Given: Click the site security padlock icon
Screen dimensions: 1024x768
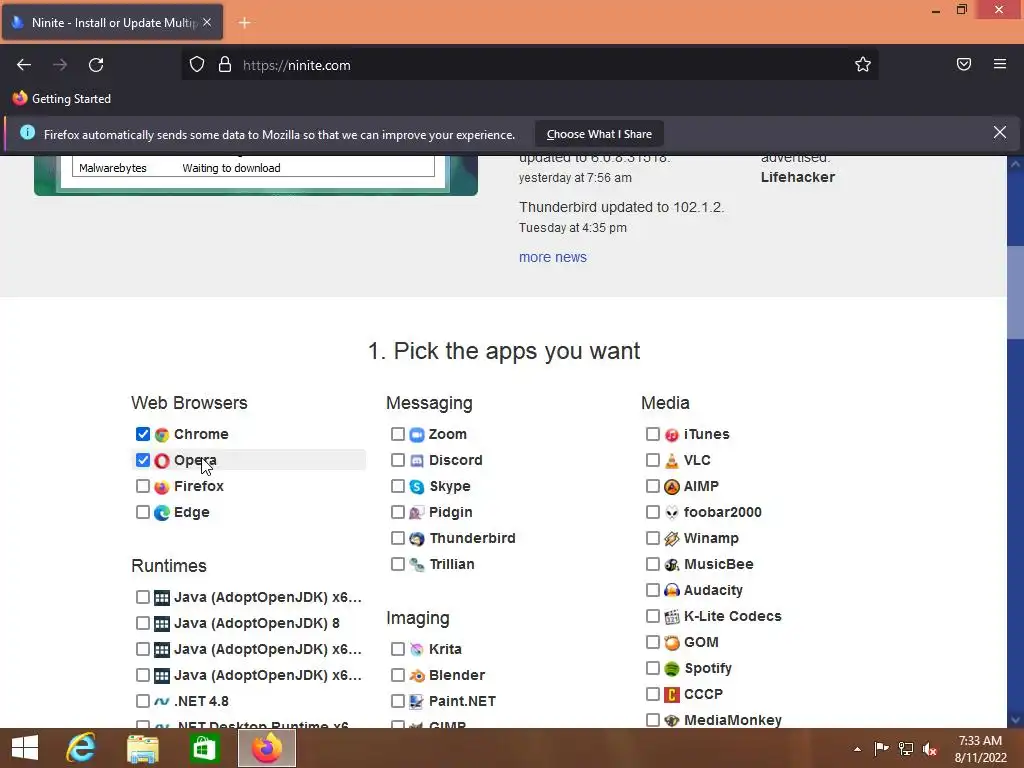Looking at the screenshot, I should click(x=225, y=64).
